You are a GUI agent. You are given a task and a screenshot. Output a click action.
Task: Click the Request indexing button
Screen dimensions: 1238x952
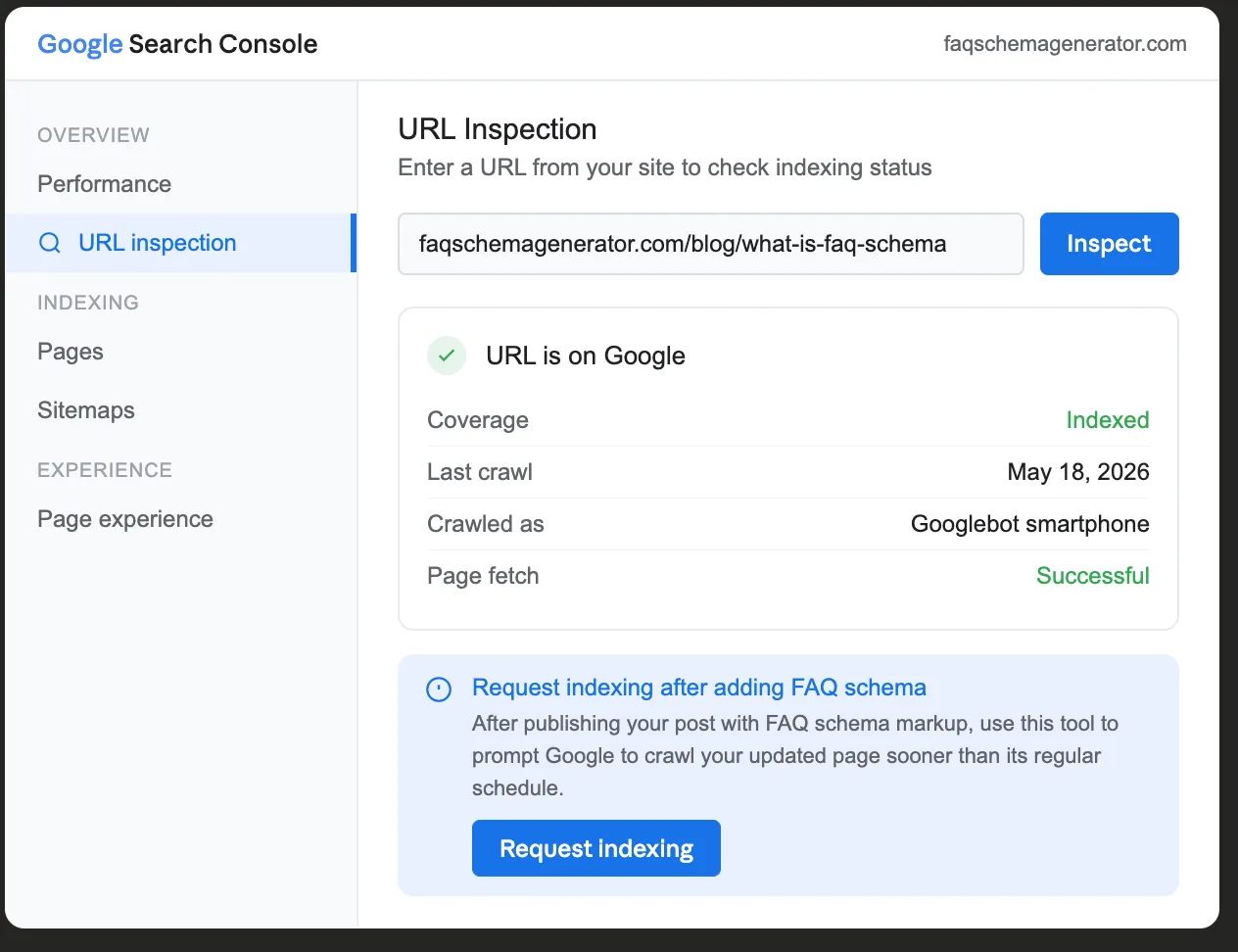point(596,848)
